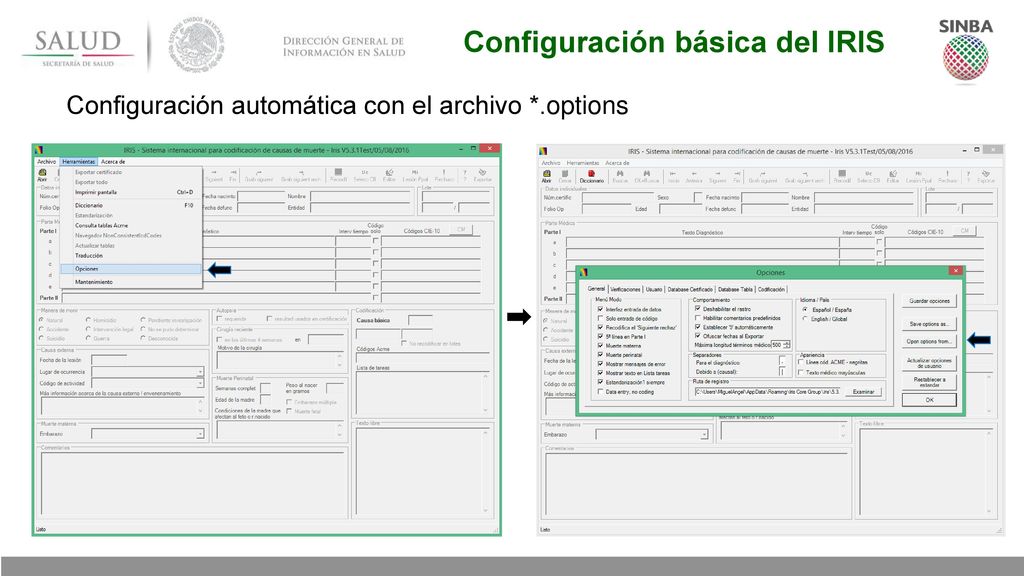
Task: Open Lugar de ocurrencia dropdown in menu-open window
Action: pos(200,372)
